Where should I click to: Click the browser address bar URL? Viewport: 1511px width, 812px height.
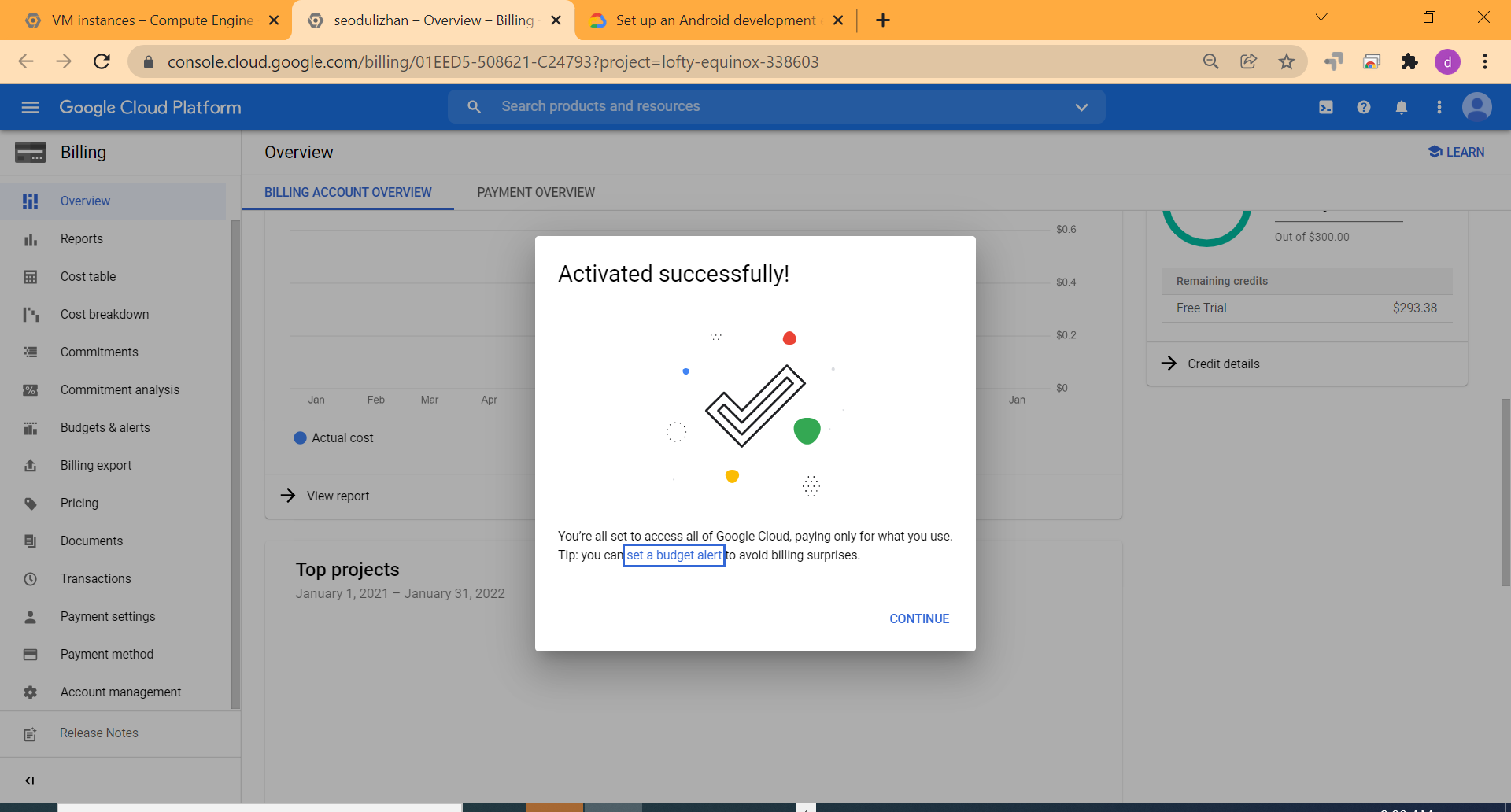(x=493, y=62)
